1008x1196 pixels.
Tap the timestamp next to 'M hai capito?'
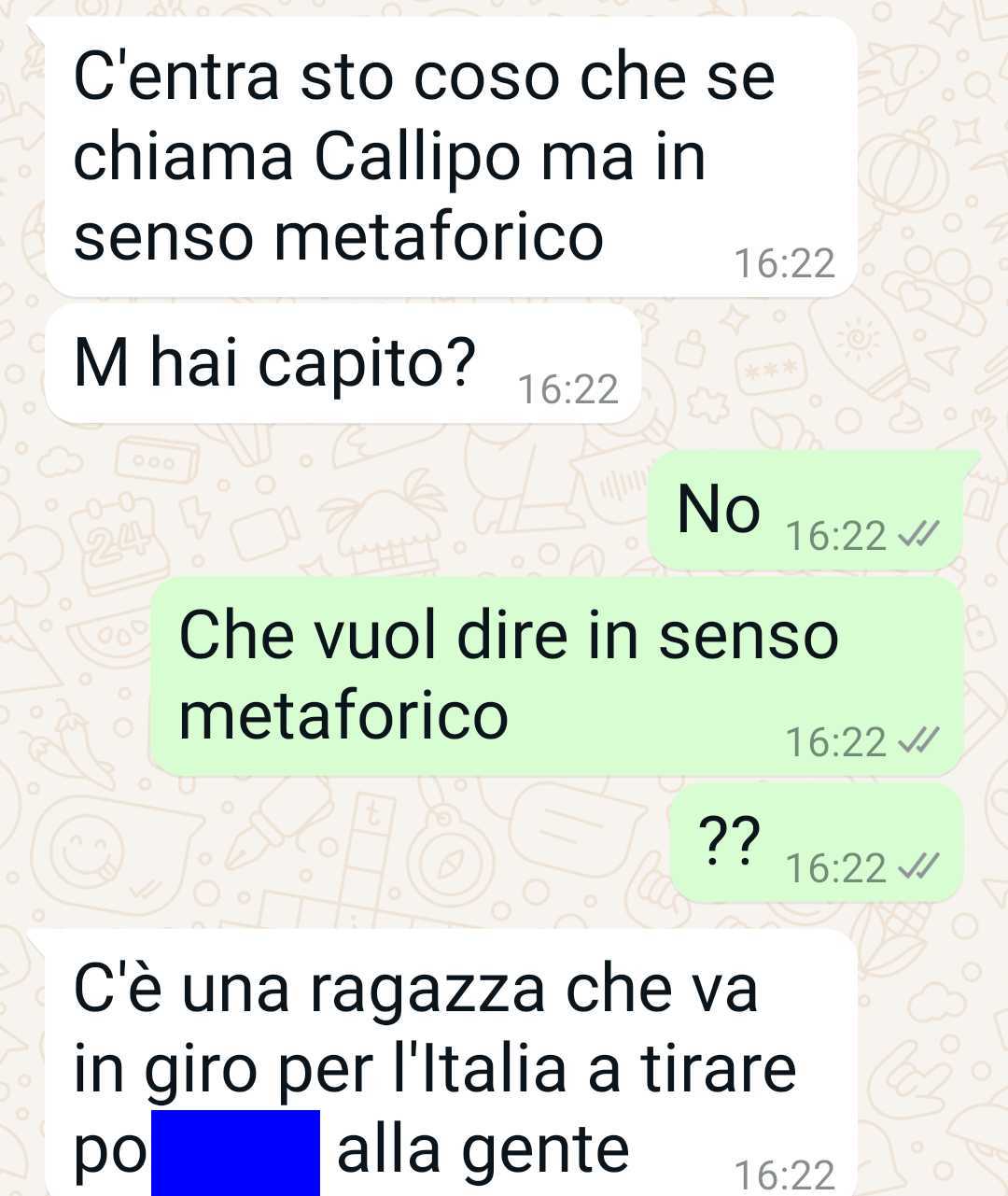pos(567,390)
